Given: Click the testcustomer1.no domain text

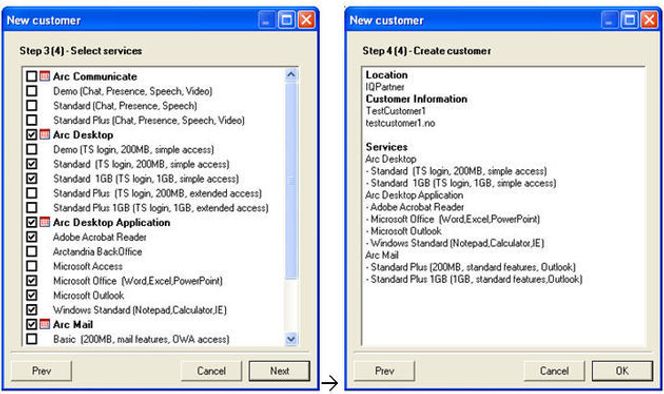Looking at the screenshot, I should point(400,123).
